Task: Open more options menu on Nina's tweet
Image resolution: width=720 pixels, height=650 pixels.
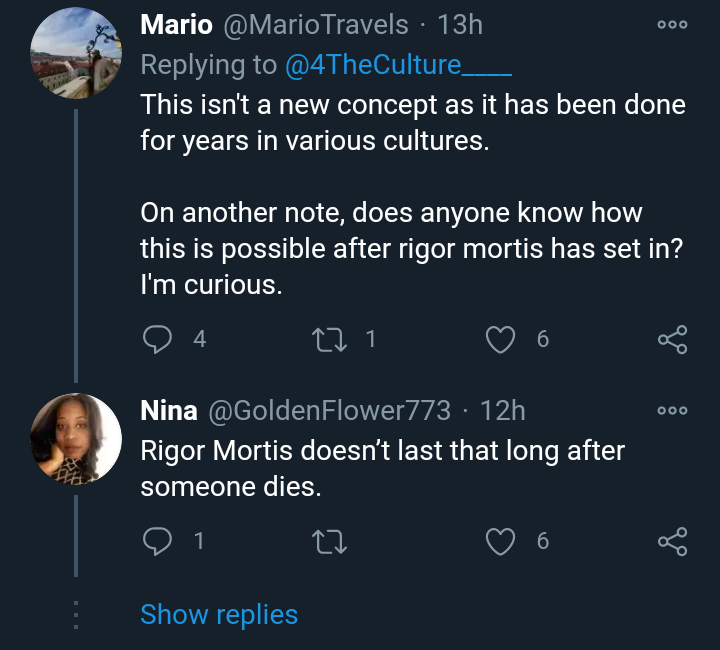Action: point(672,410)
